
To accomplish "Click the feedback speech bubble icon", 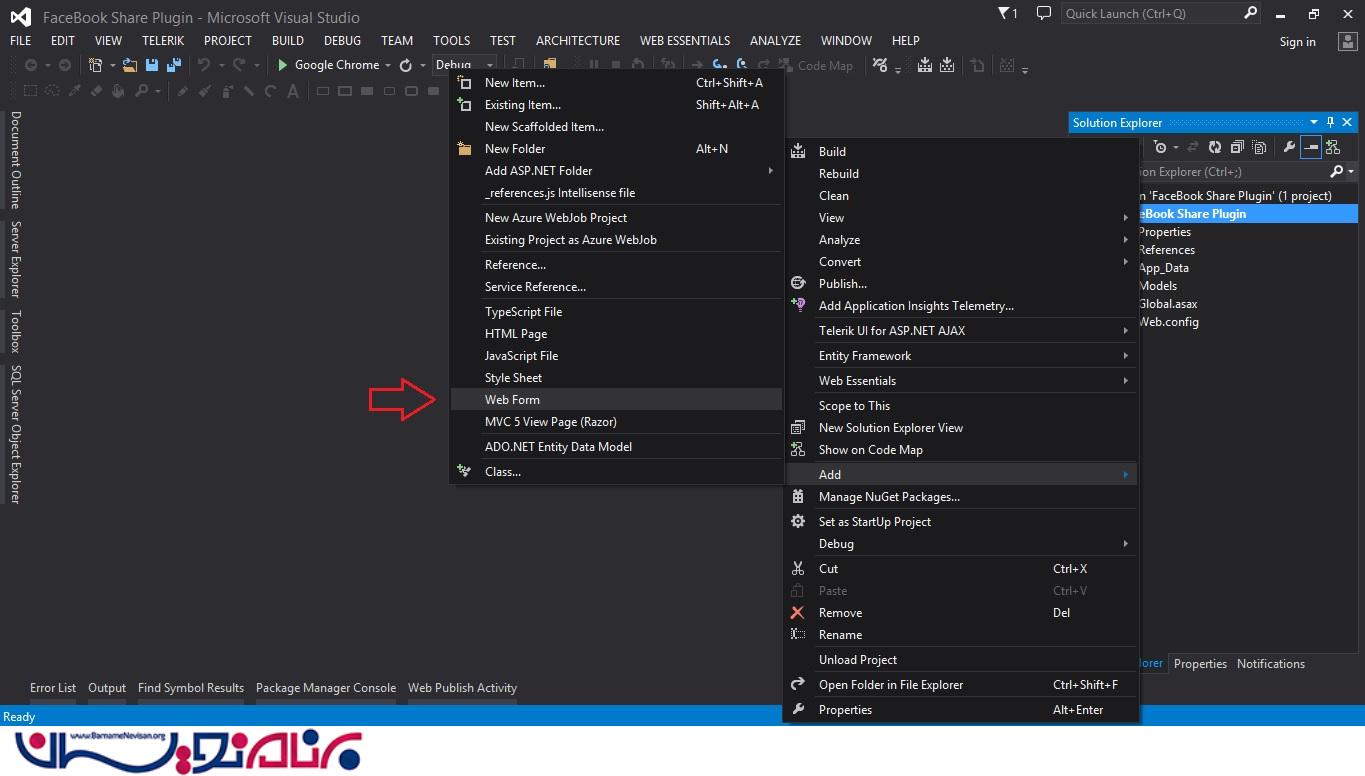I will point(1044,14).
